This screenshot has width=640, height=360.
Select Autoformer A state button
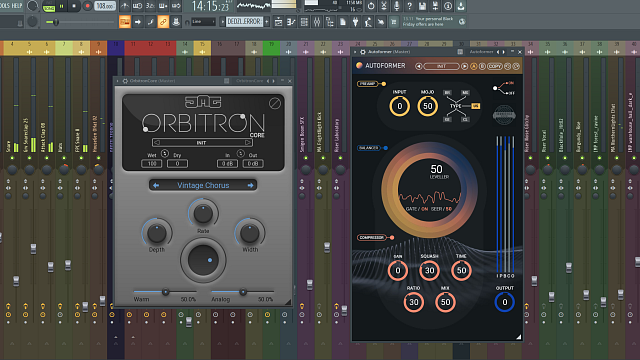tap(474, 66)
